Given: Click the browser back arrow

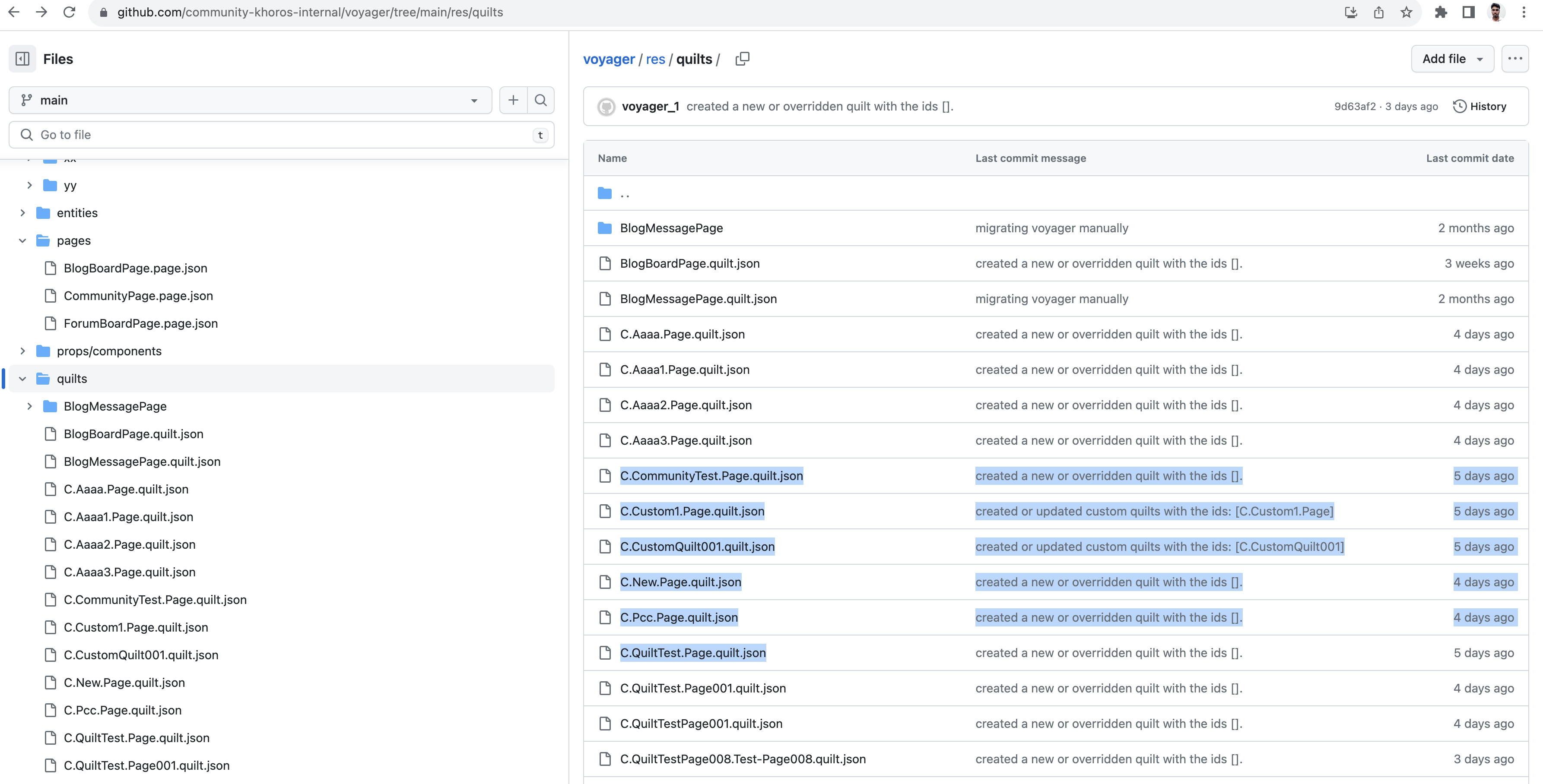Looking at the screenshot, I should (14, 12).
